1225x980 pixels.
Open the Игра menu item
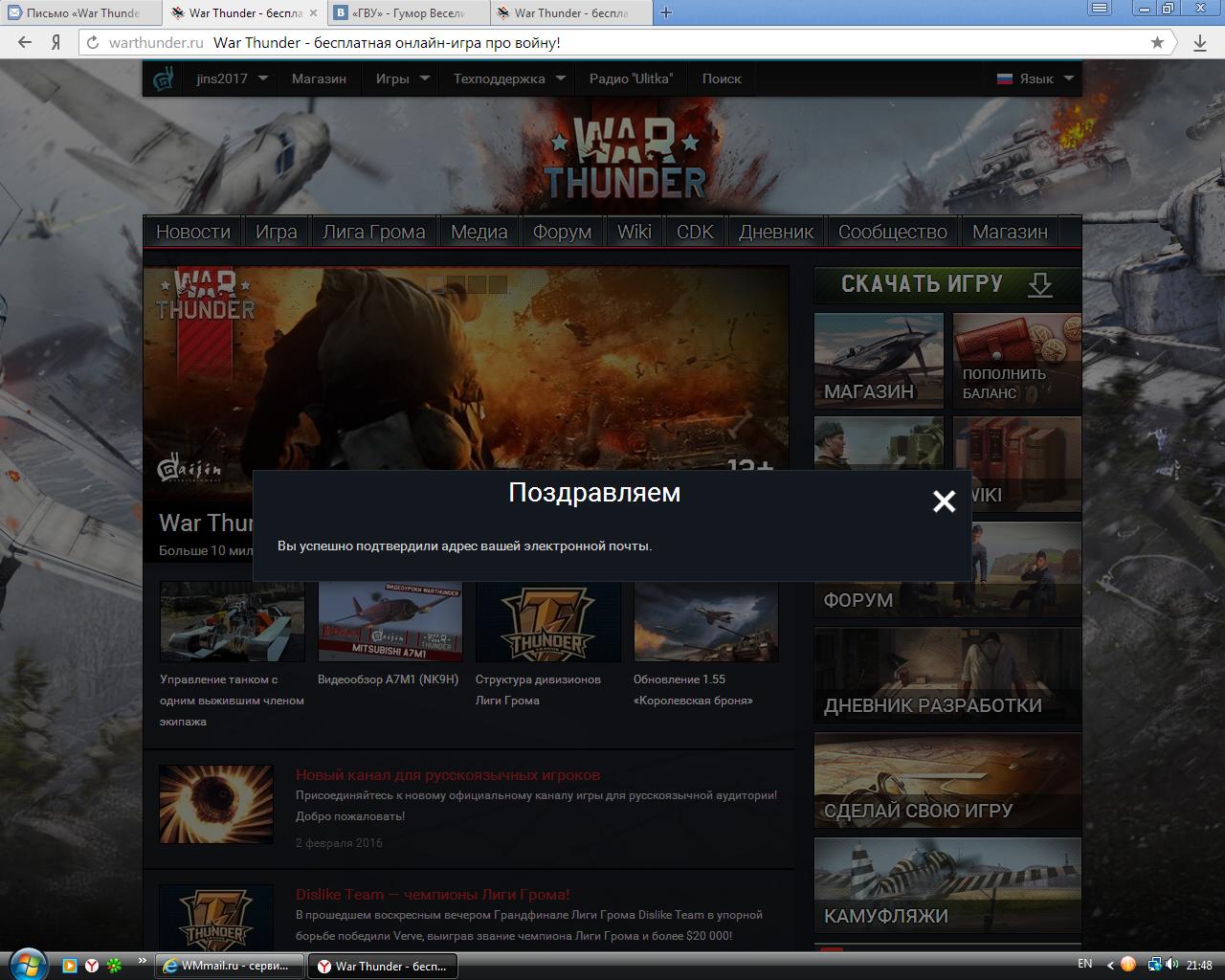tap(277, 232)
